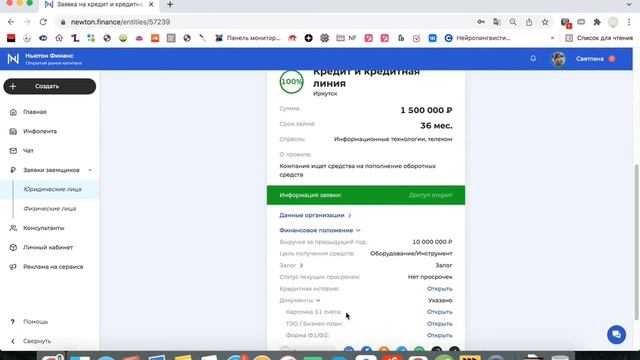Viewport: 640px width, 360px height.
Task: Open Инфолента in the sidebar
Action: (x=40, y=131)
